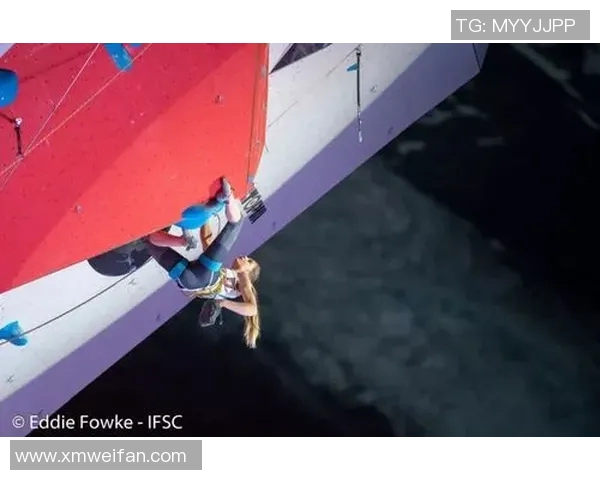The height and width of the screenshot is (480, 600).
Task: Click the dark round volume under red wall
Action: (x=119, y=258)
